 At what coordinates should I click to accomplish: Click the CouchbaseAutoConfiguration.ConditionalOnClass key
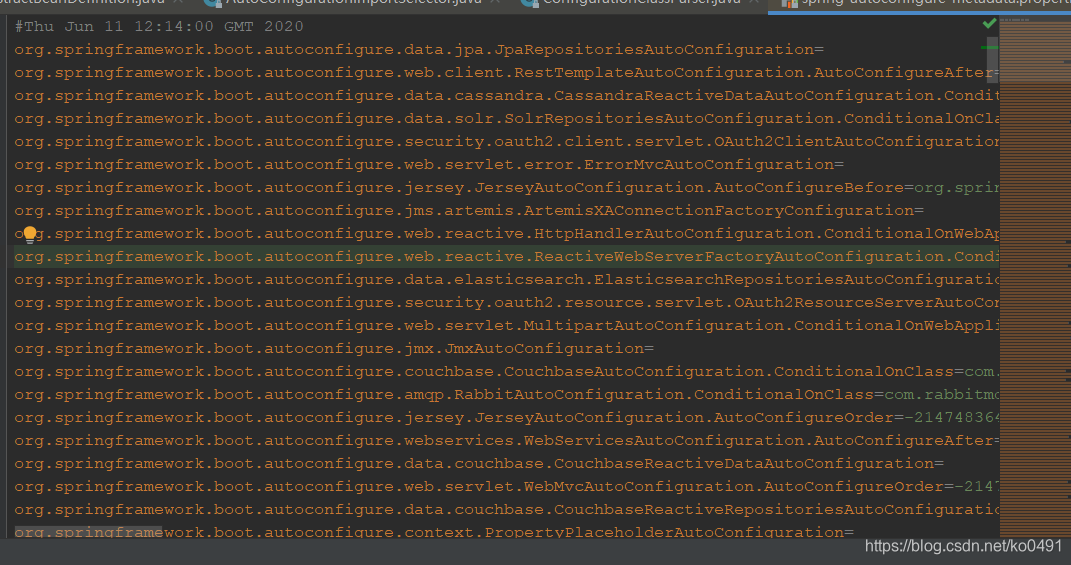pyautogui.click(x=484, y=372)
